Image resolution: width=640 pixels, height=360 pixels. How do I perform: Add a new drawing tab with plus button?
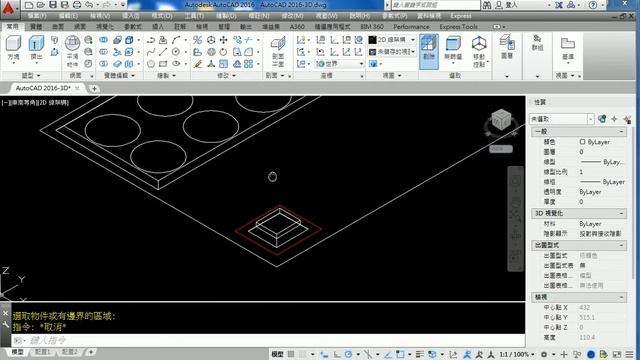pos(94,88)
